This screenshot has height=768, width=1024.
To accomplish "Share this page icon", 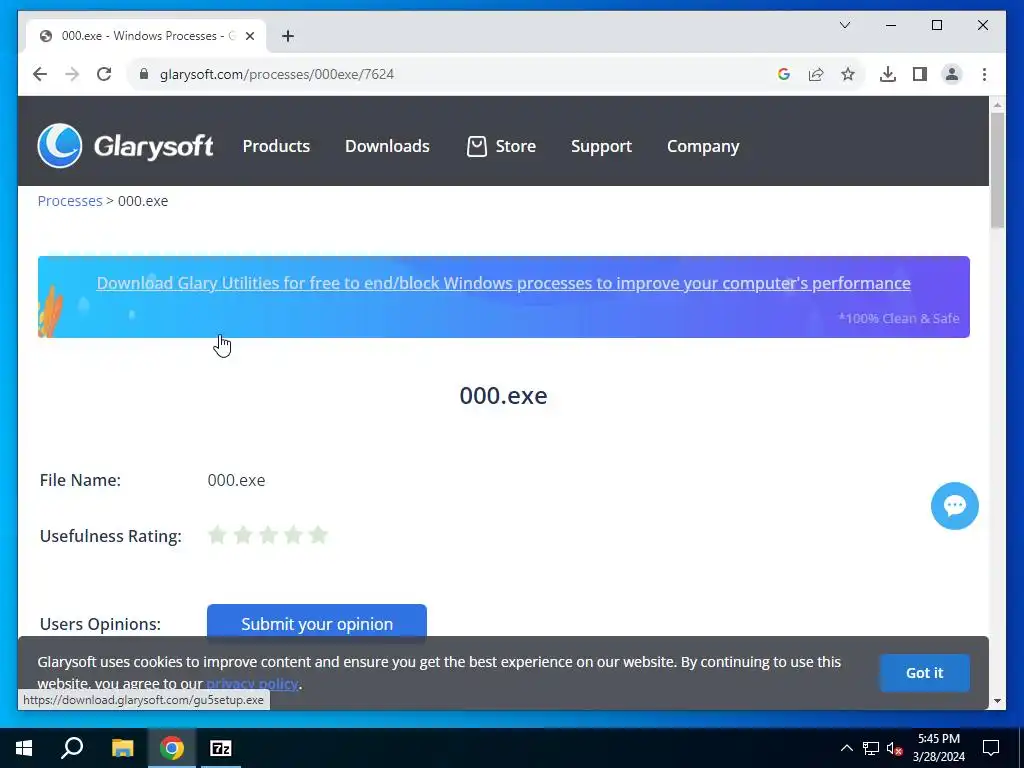I will pos(816,74).
